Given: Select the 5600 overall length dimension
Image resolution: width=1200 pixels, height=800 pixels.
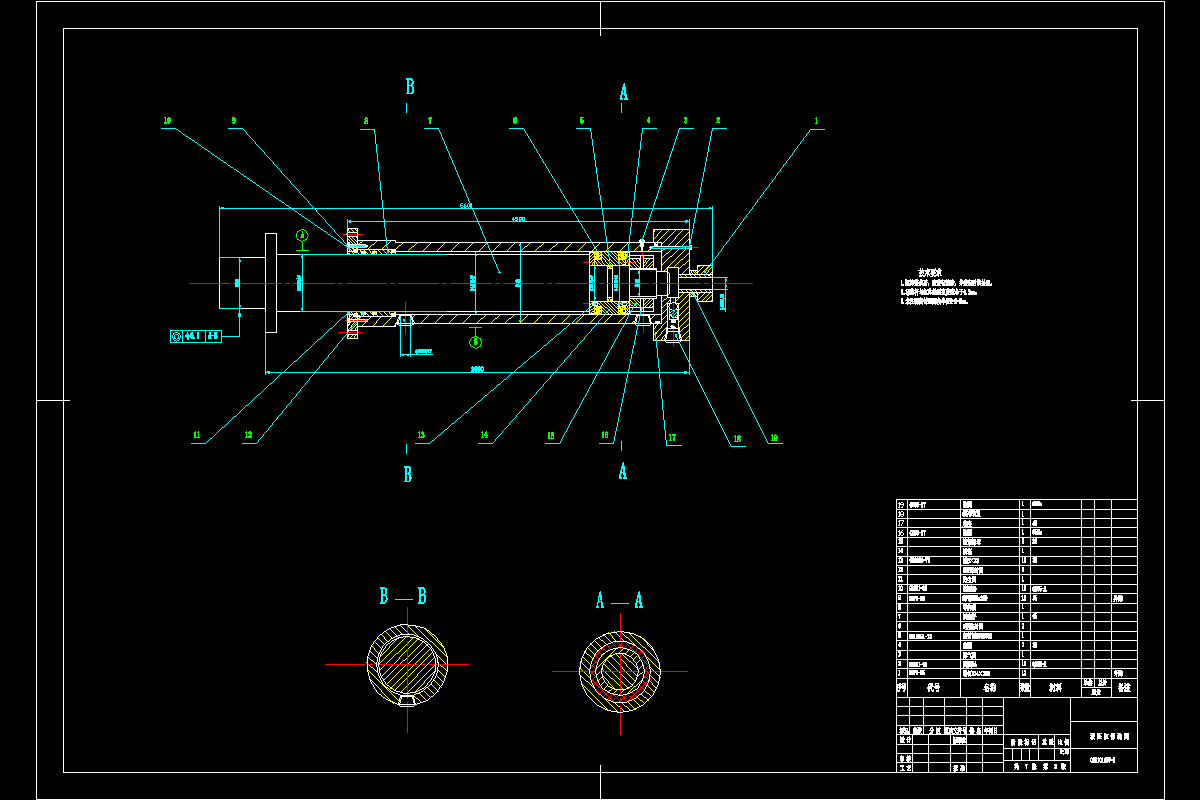Looking at the screenshot, I should point(466,206).
